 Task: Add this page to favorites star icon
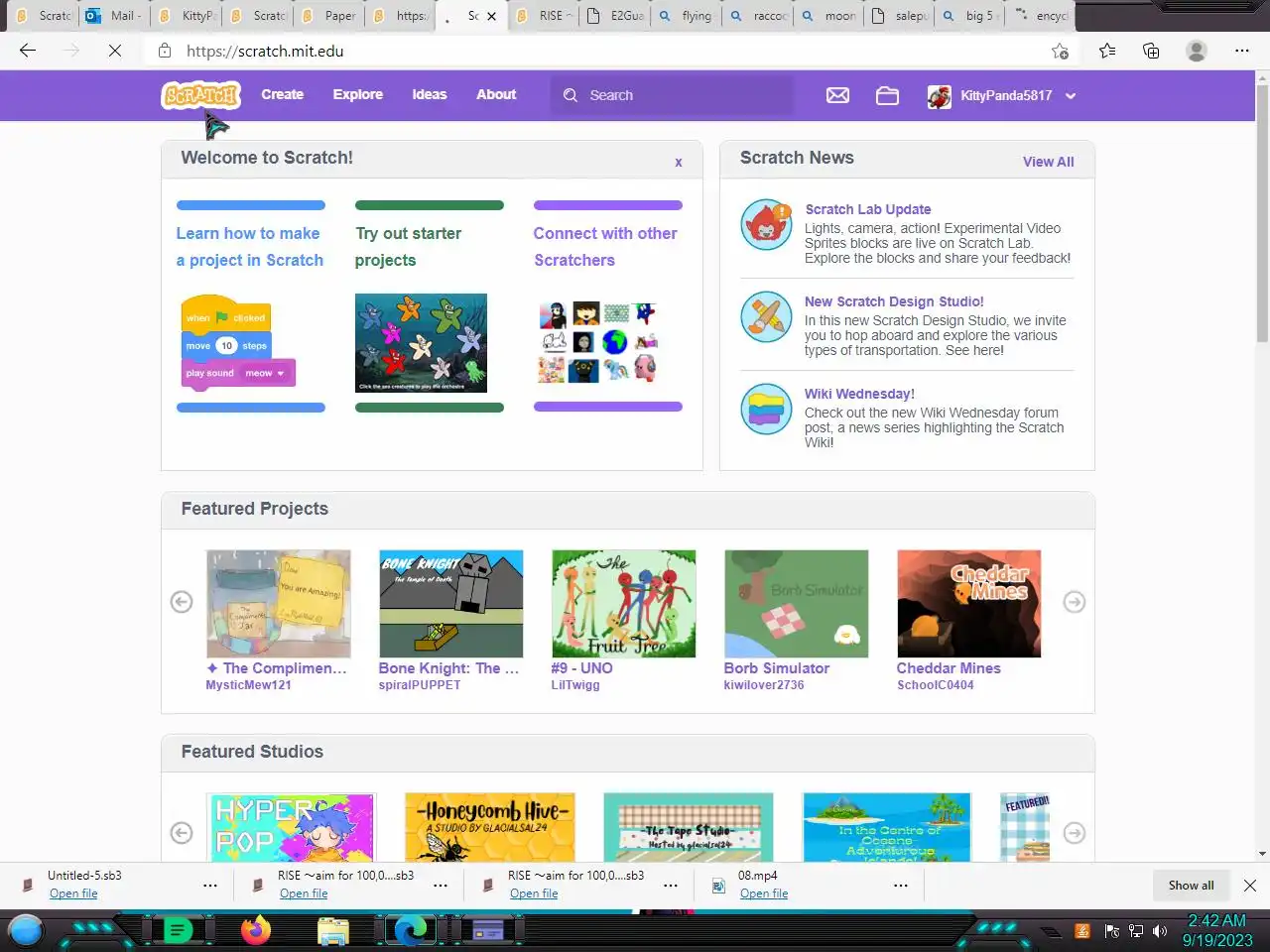pyautogui.click(x=1060, y=52)
